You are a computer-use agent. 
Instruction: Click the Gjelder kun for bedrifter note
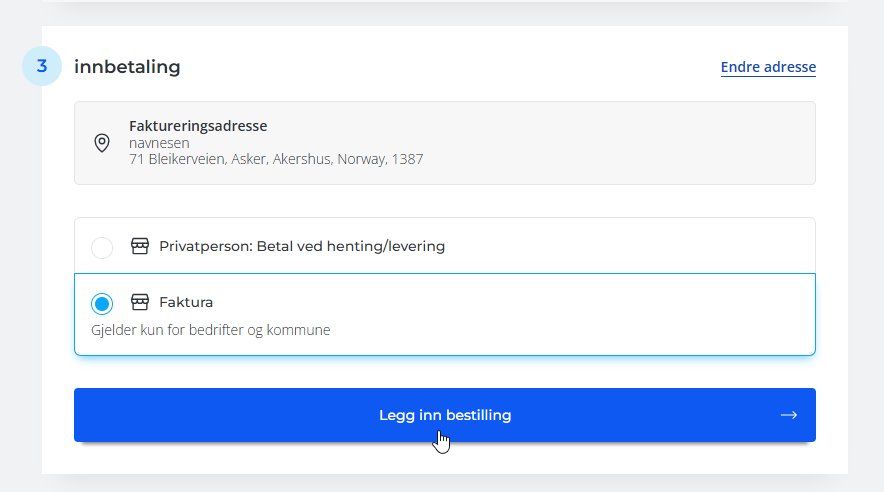tap(210, 330)
